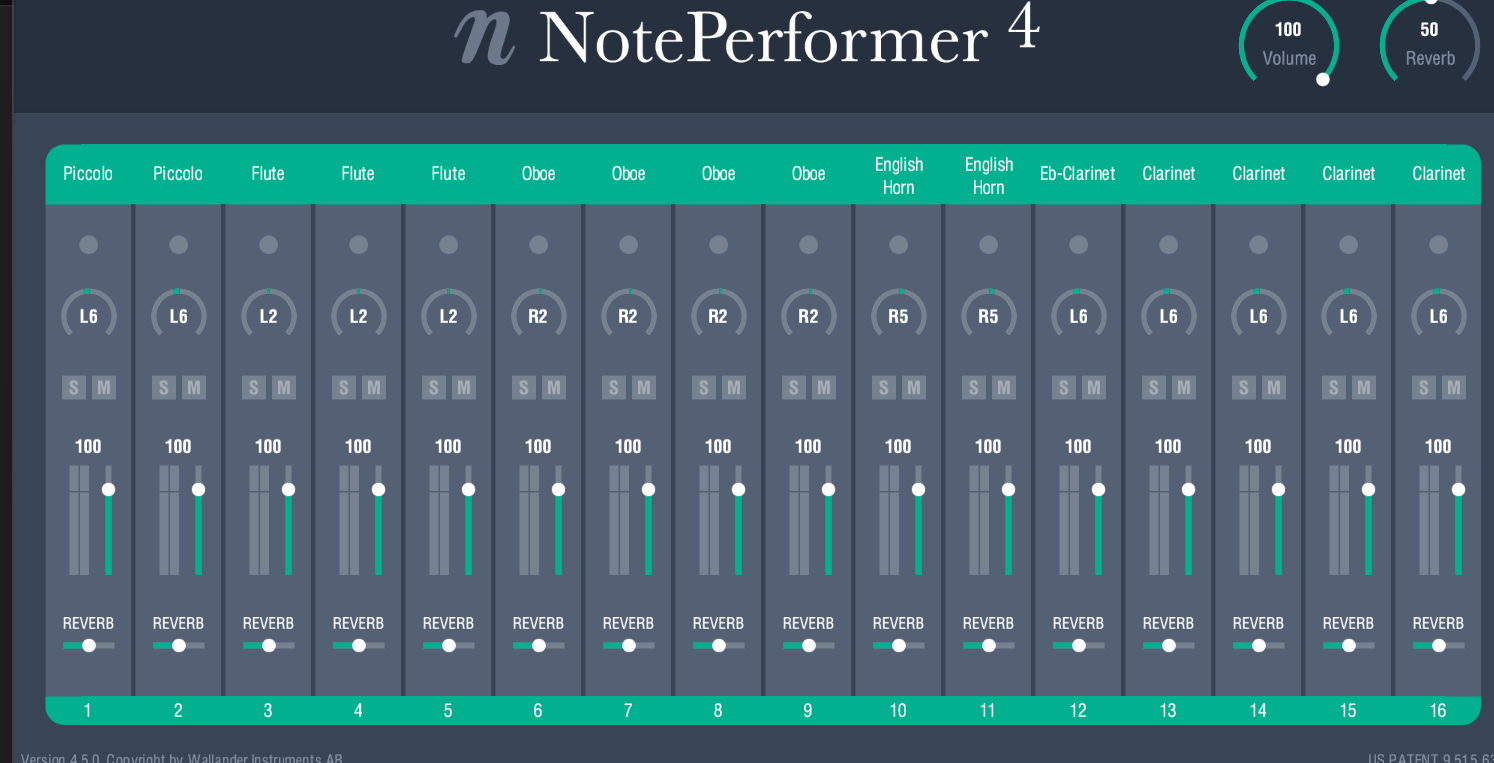Click the English Horn label above channel 10
This screenshot has height=763, width=1494.
(899, 176)
